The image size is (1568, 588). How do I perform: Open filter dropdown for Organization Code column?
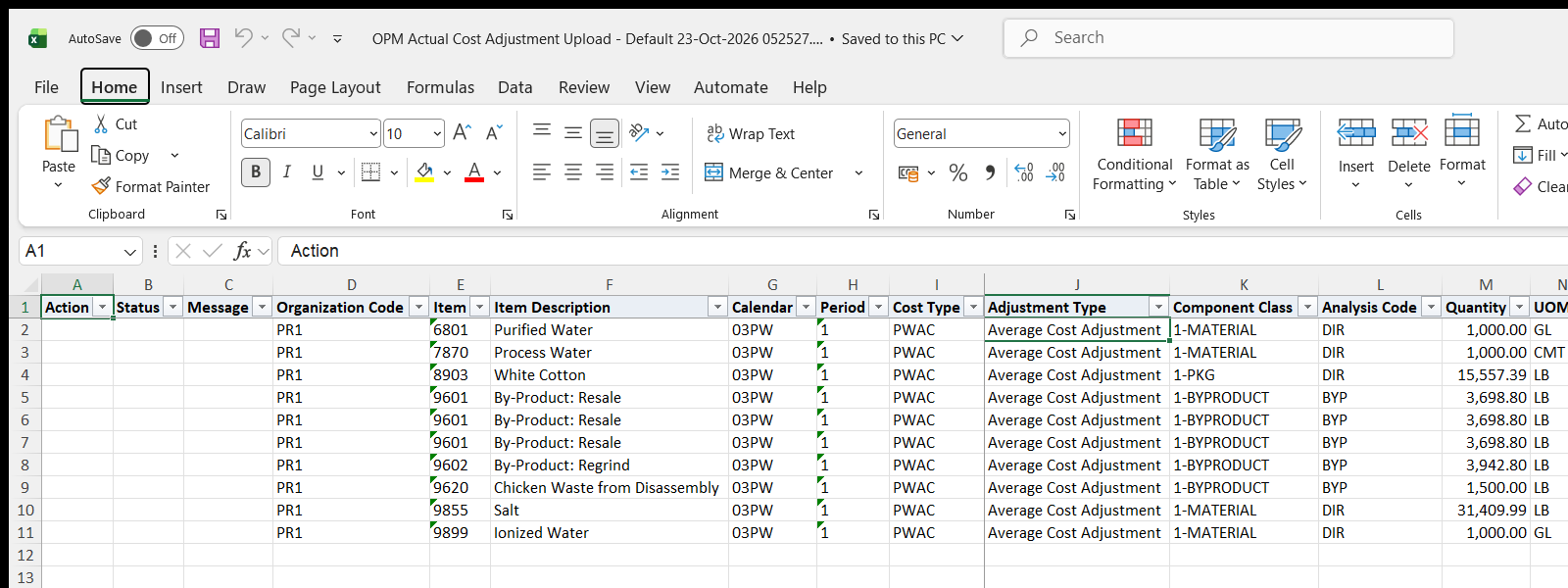tap(418, 307)
